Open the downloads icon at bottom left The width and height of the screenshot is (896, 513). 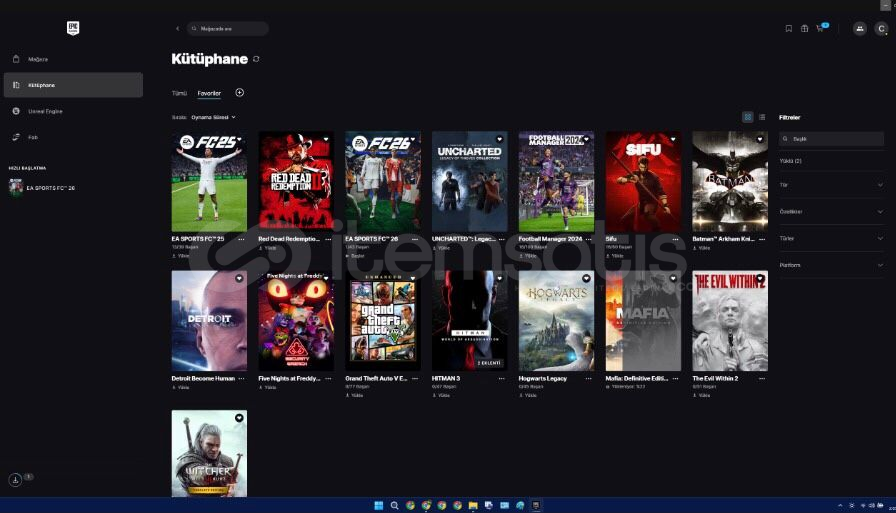[x=16, y=480]
